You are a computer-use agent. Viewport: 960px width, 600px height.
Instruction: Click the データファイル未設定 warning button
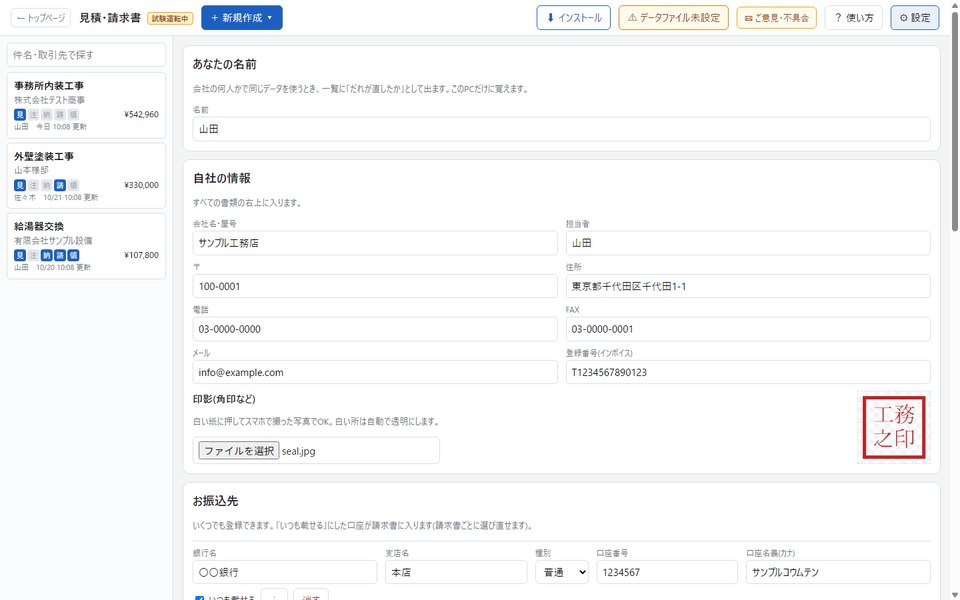coord(673,18)
